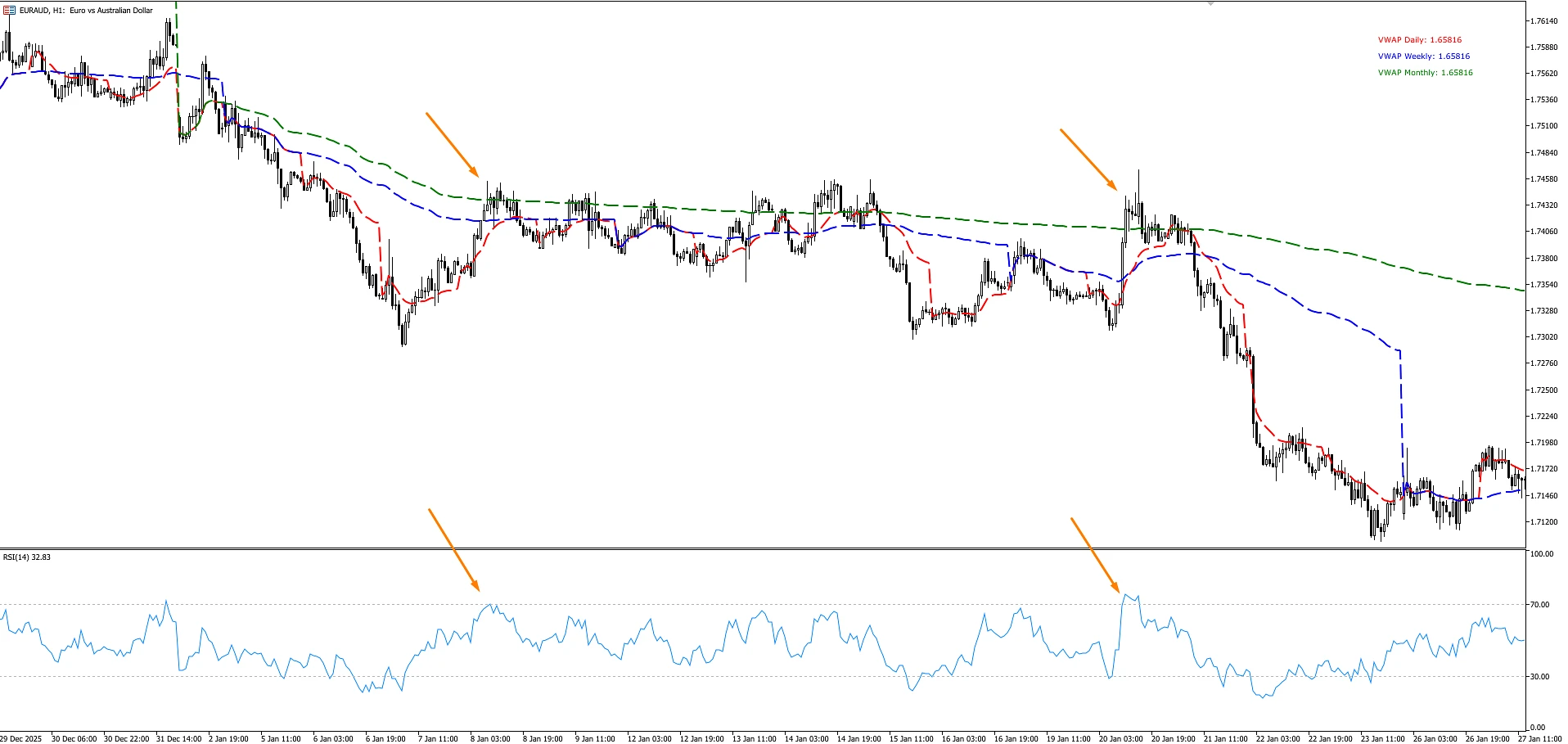Click the 29 Dec 2025 date label
Screen dimensions: 1568x744
click(20, 739)
